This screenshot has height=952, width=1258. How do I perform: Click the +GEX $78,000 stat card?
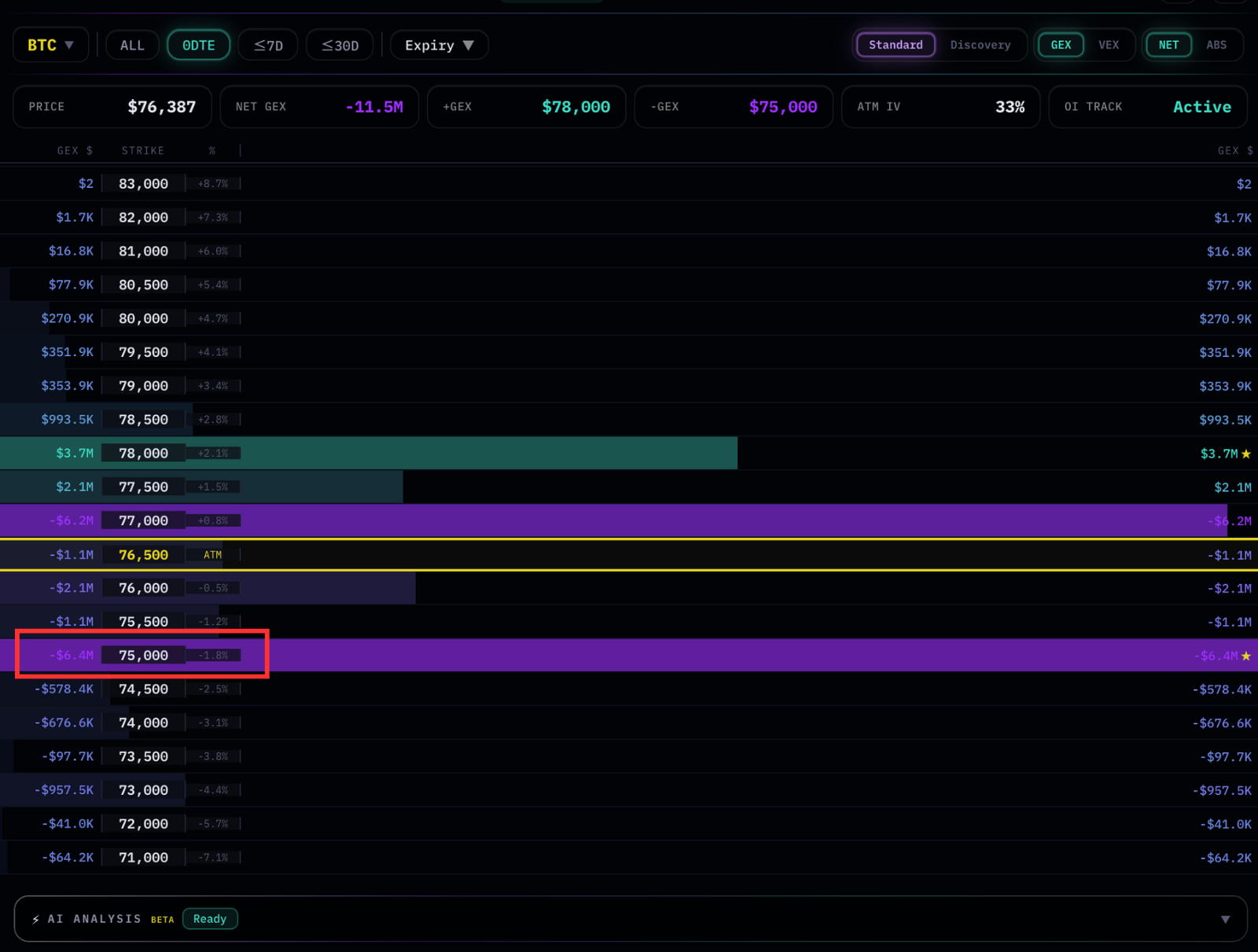pos(526,106)
